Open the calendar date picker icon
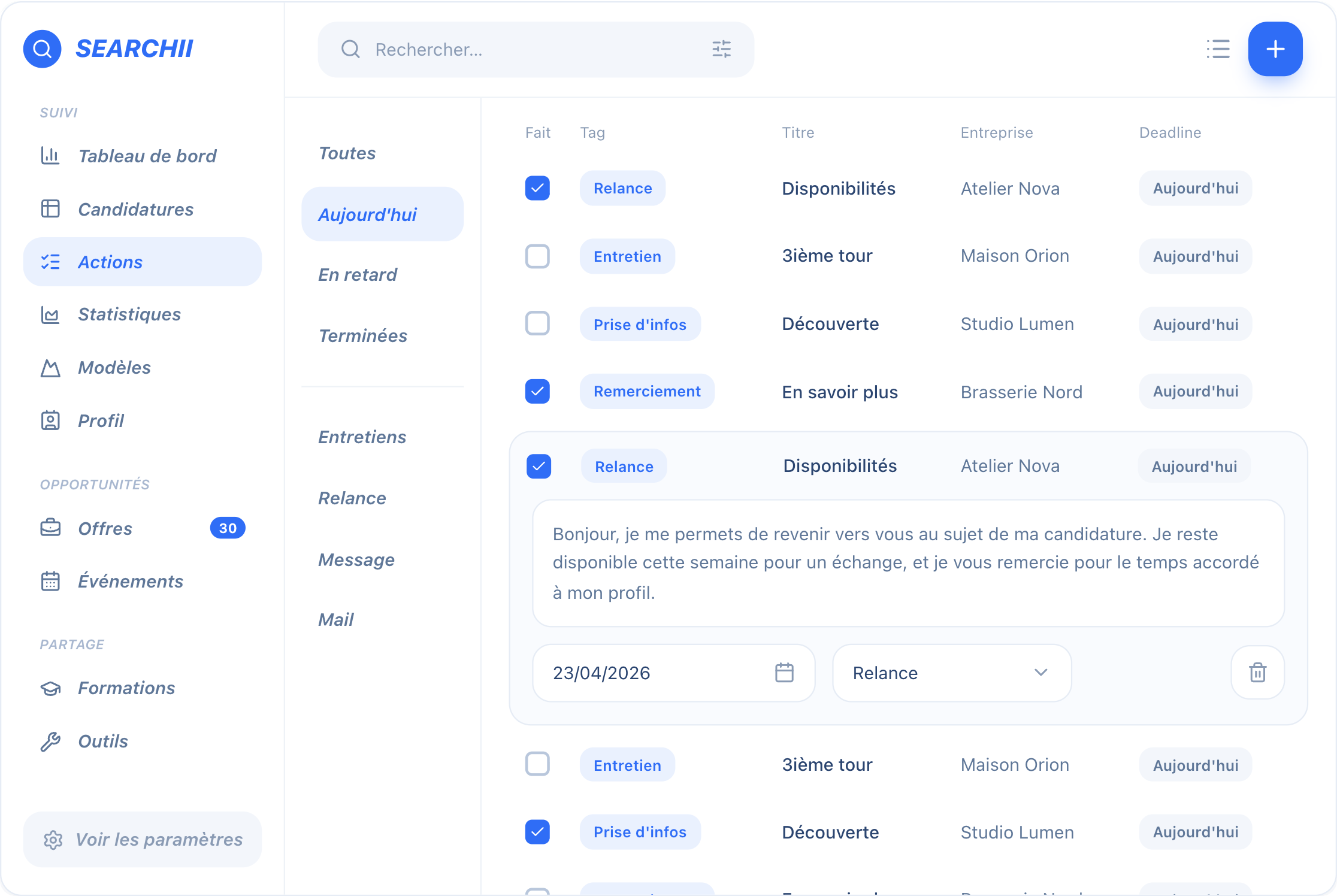 (x=784, y=673)
